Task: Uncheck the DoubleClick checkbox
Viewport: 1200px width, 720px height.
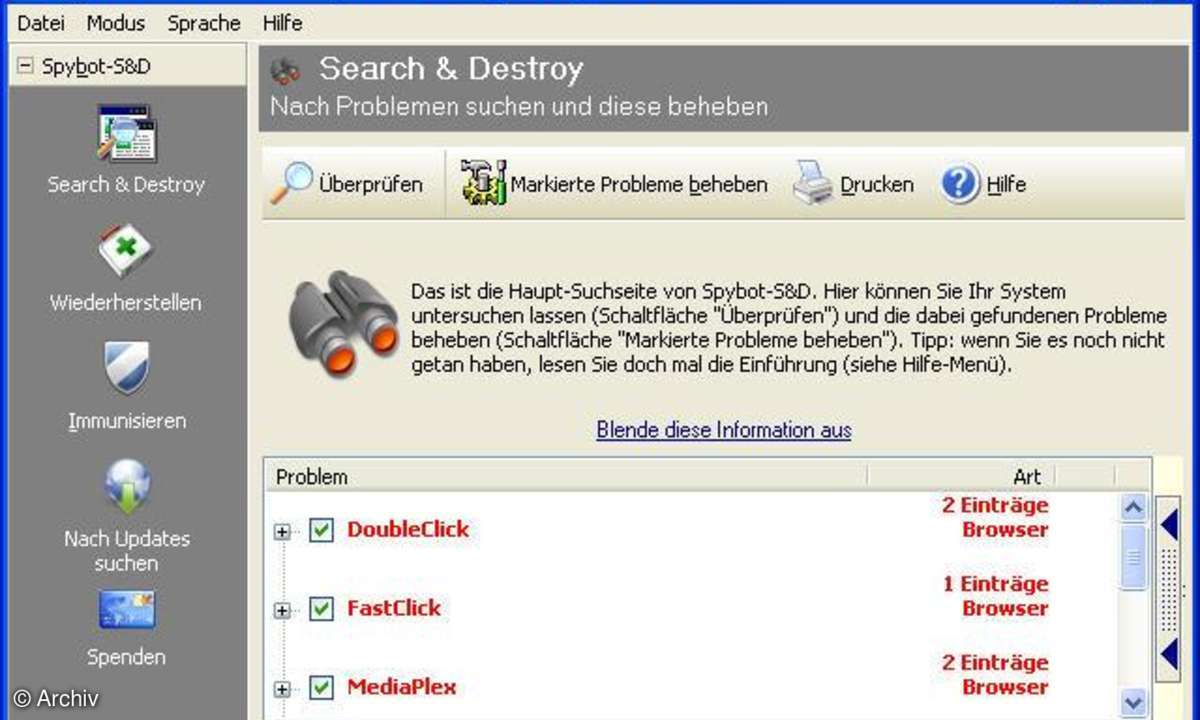Action: 321,530
